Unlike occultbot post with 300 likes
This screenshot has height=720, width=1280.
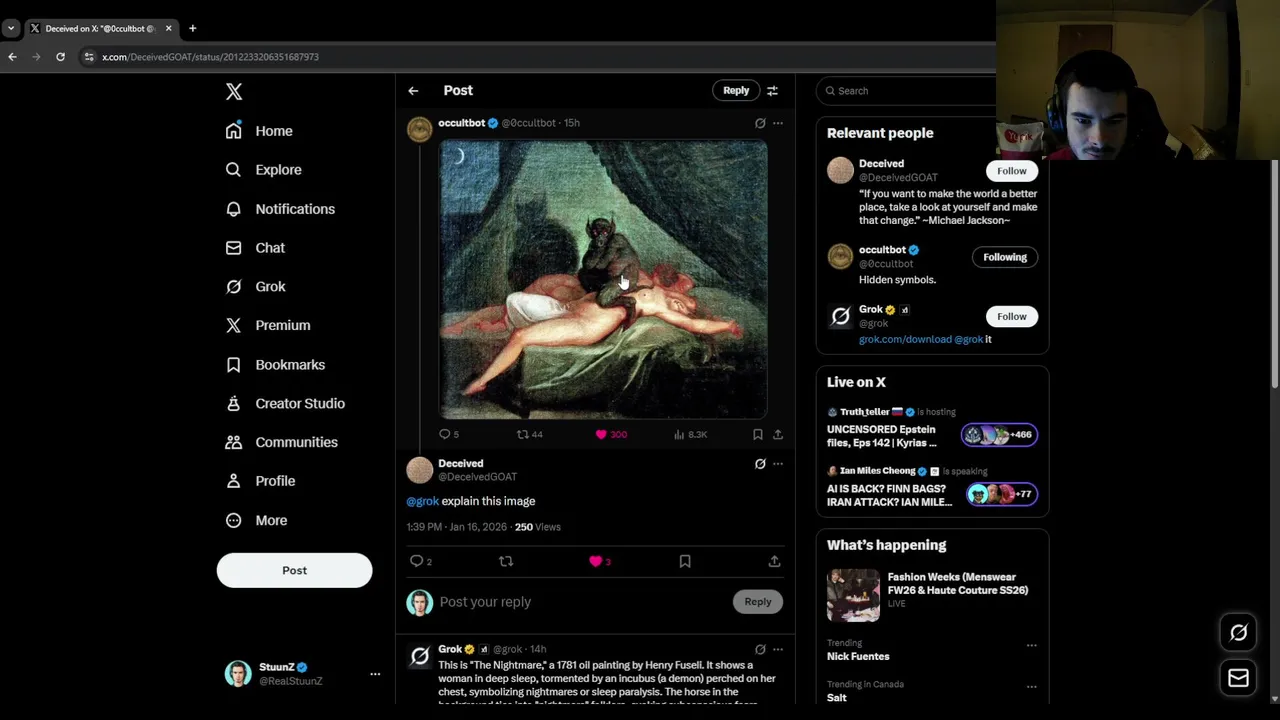pos(611,434)
